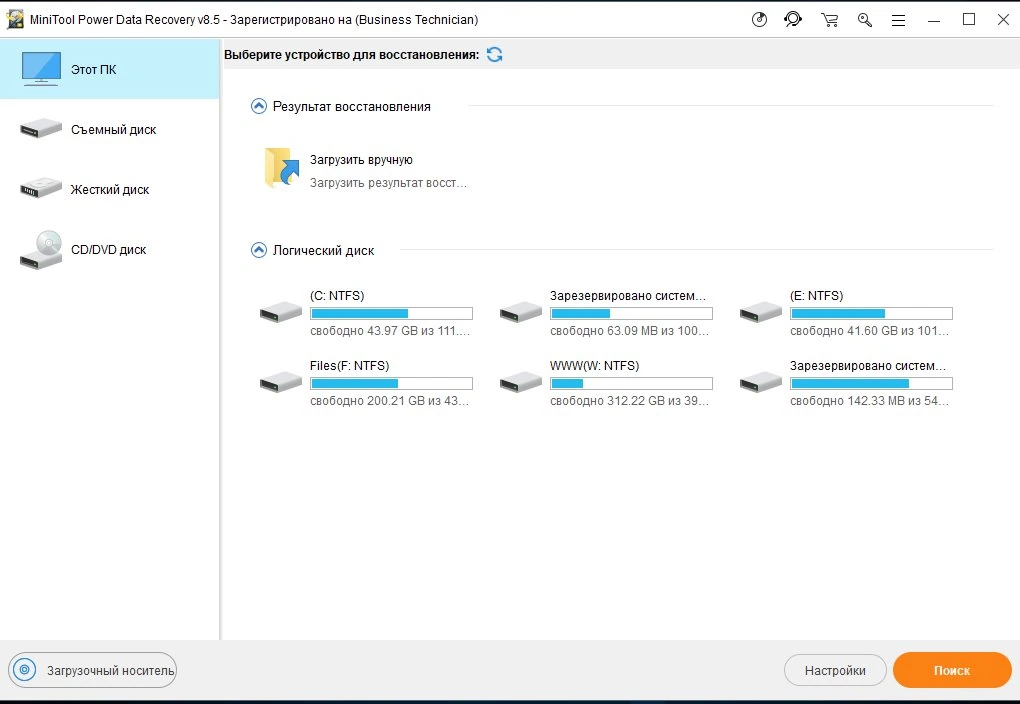Click the Жесткий диск drive icon

[40, 188]
